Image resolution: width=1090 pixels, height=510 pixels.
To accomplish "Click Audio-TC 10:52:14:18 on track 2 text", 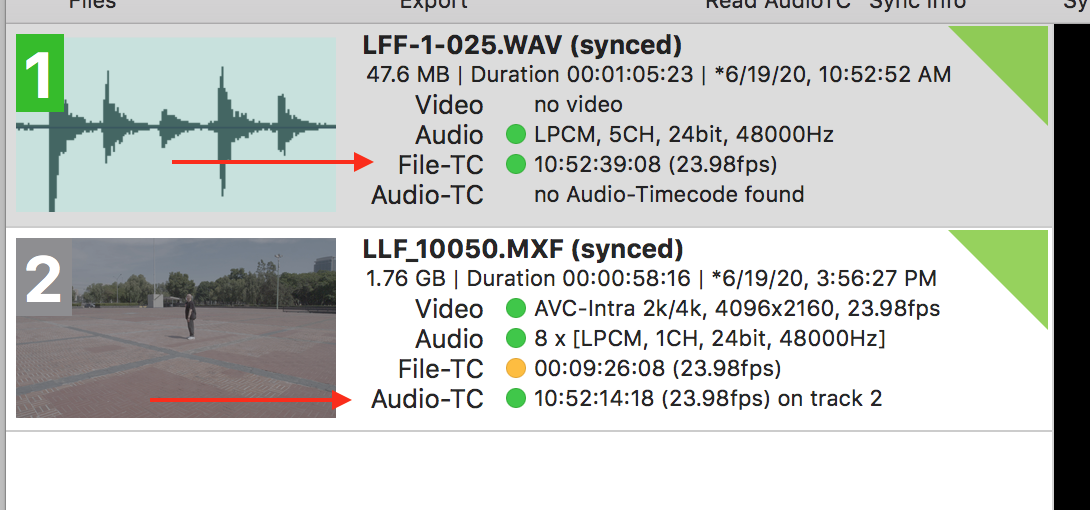I will [x=708, y=399].
